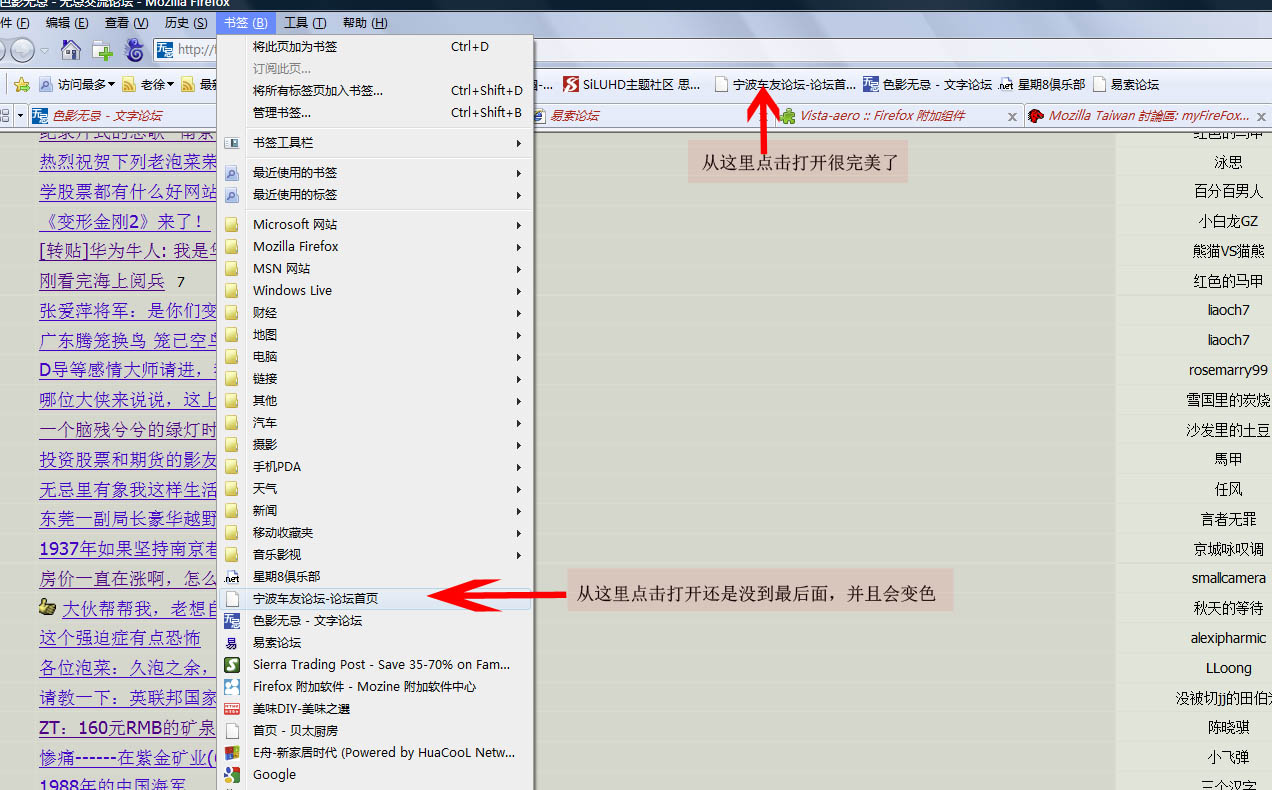
Task: Click the Home toolbar icon
Action: [x=70, y=49]
